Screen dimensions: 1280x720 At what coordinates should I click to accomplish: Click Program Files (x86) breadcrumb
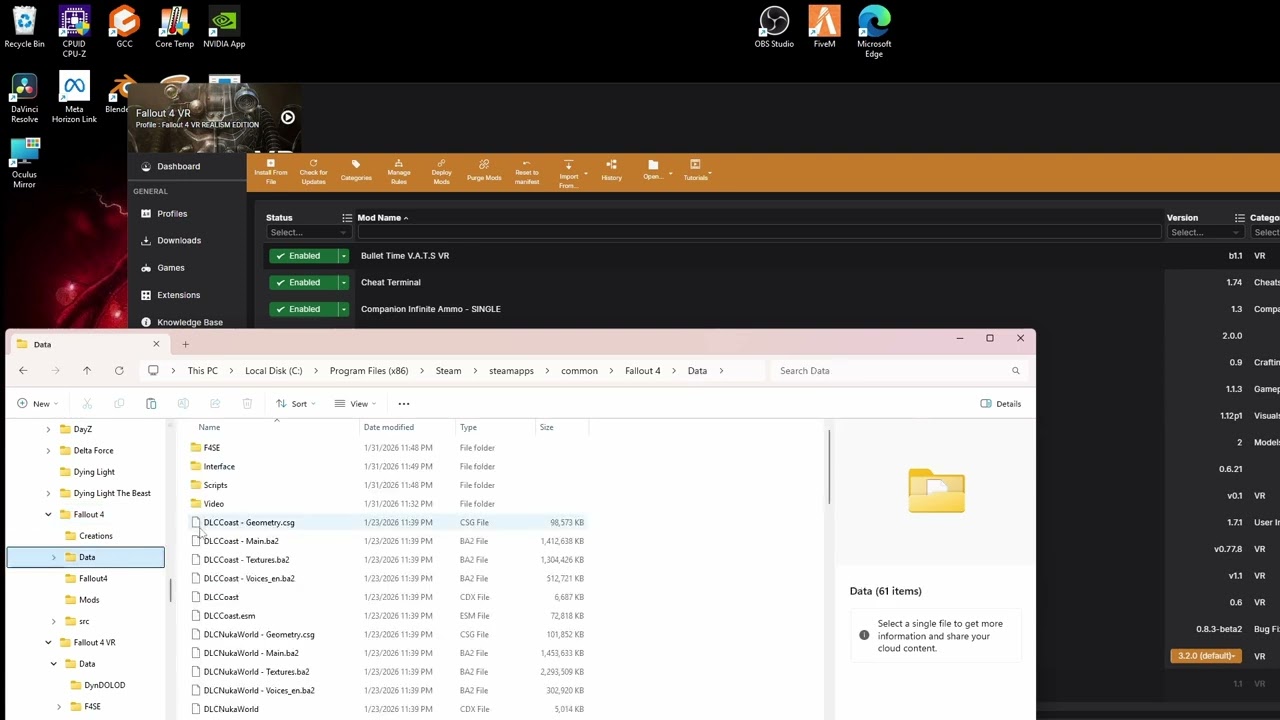pyautogui.click(x=369, y=371)
